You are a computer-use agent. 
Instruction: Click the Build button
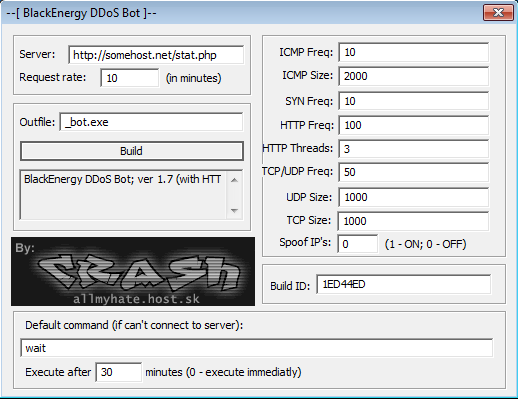pos(132,151)
